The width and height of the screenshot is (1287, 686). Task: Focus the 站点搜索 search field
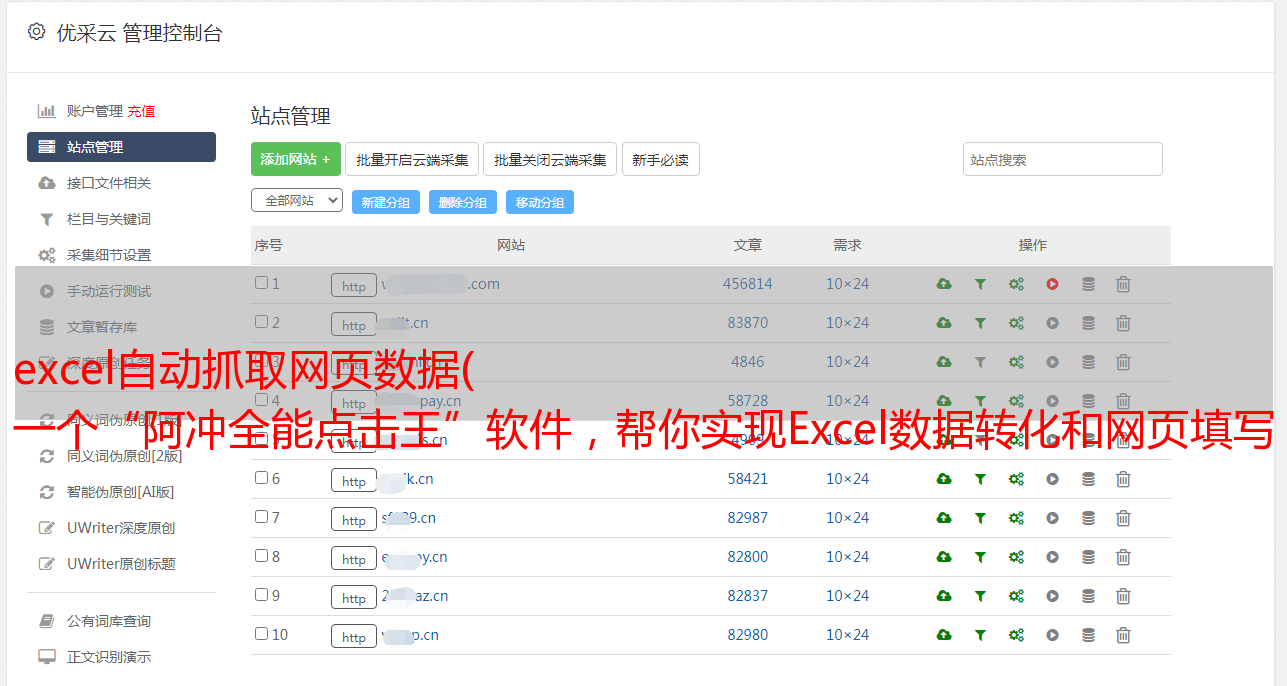[x=1063, y=159]
